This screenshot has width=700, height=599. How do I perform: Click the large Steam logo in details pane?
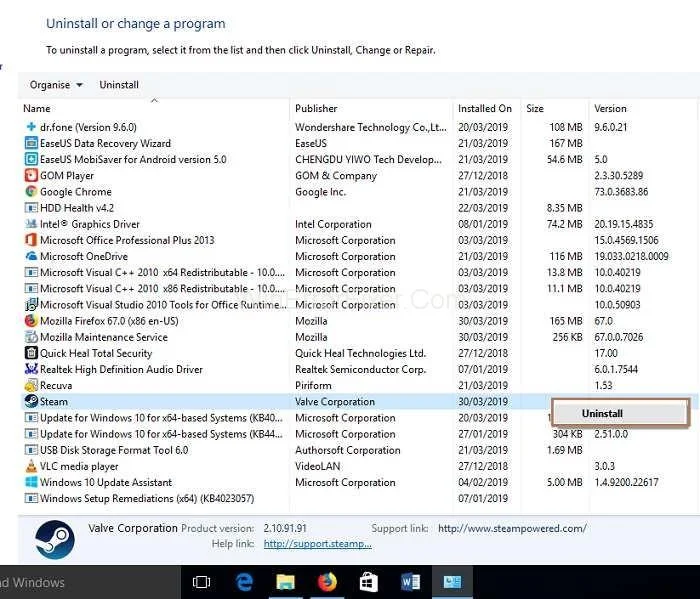coord(55,539)
